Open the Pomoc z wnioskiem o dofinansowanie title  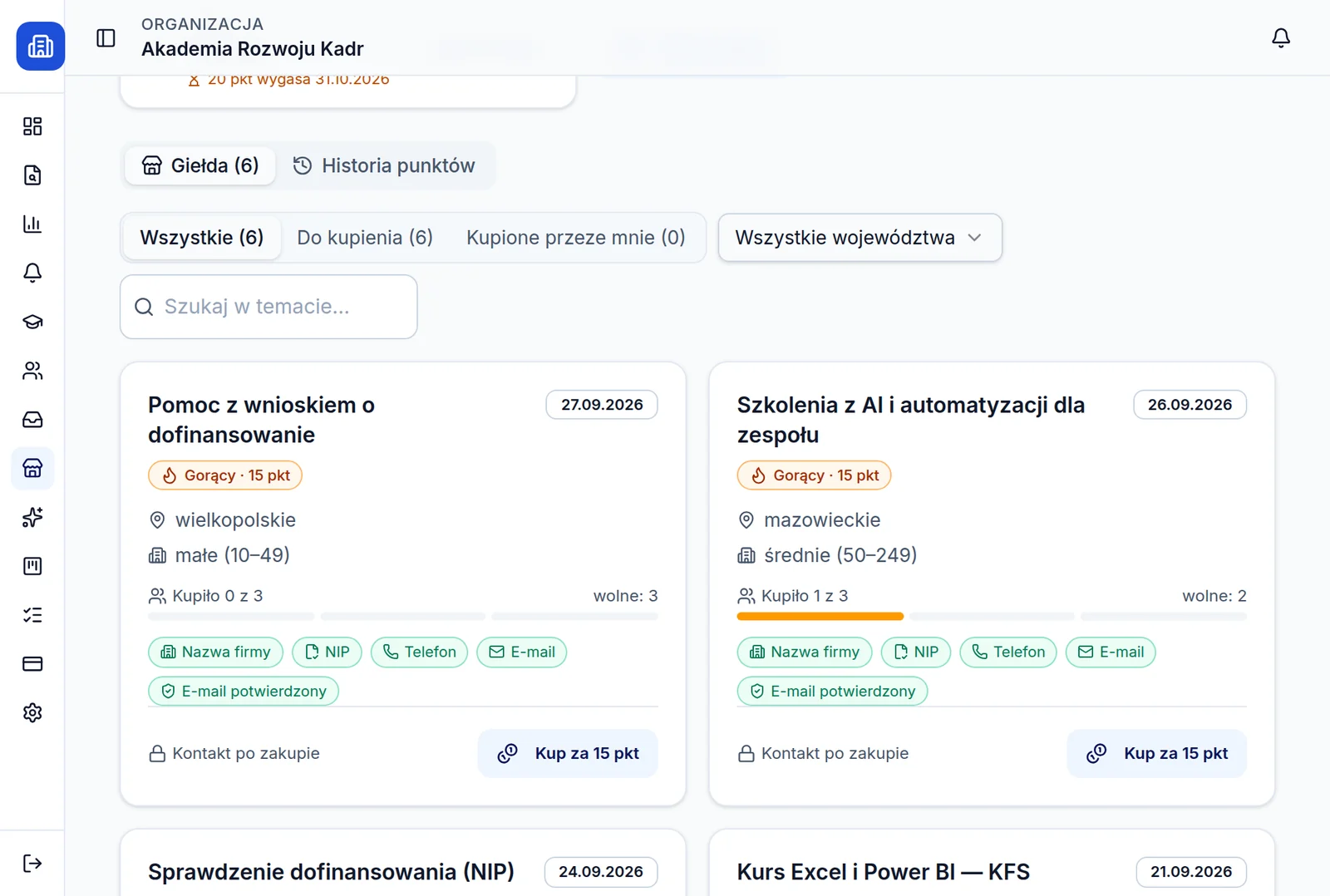(x=262, y=420)
